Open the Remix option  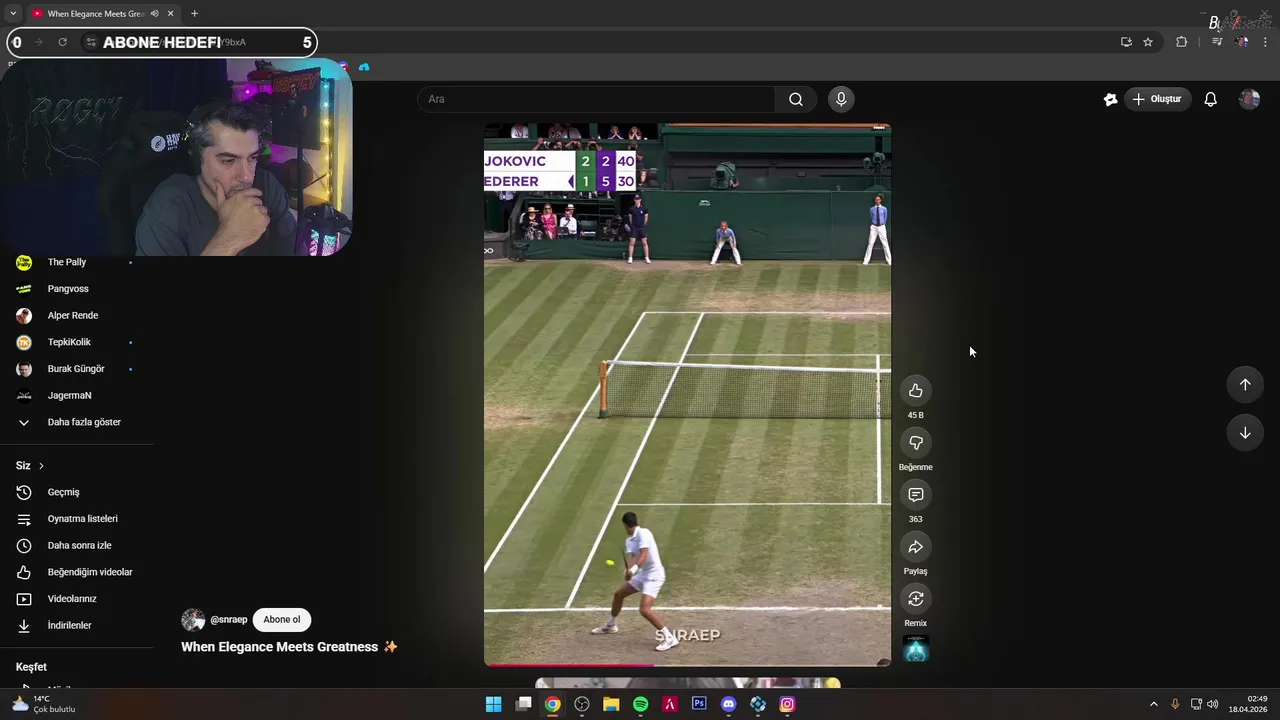click(x=915, y=599)
